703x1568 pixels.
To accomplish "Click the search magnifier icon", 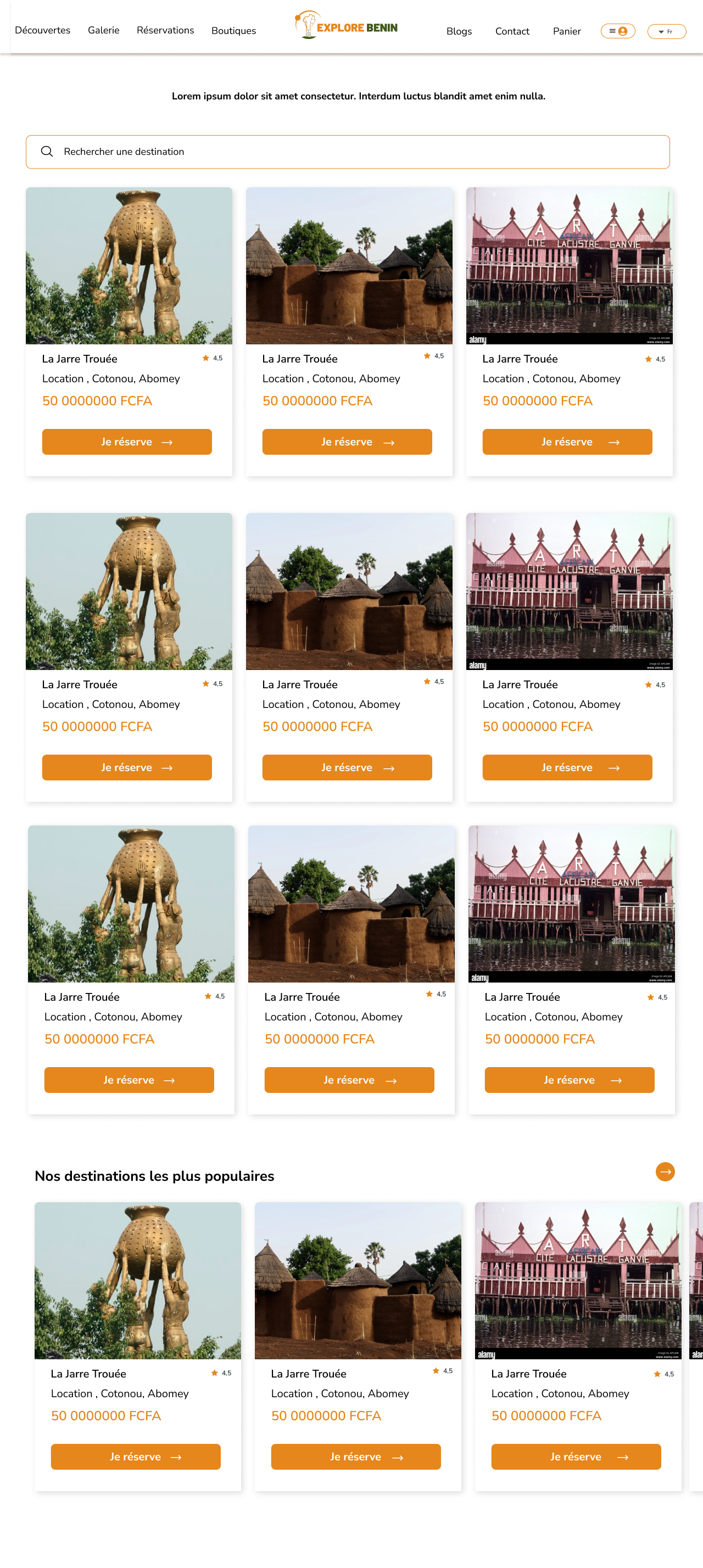I will click(x=47, y=152).
